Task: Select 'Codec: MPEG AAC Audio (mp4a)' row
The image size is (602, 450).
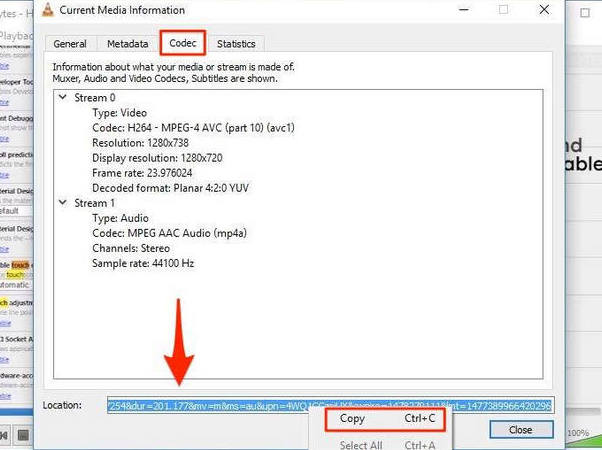Action: click(x=169, y=233)
